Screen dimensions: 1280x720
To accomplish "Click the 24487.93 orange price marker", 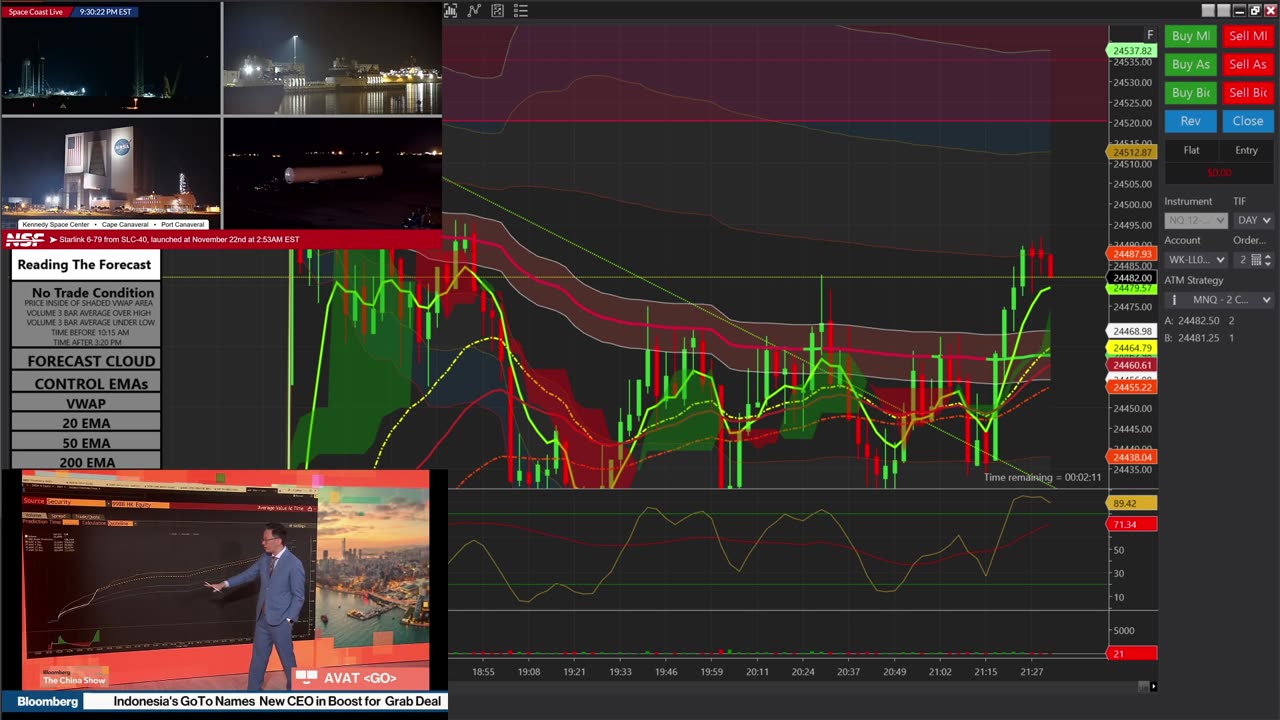I will point(1132,254).
